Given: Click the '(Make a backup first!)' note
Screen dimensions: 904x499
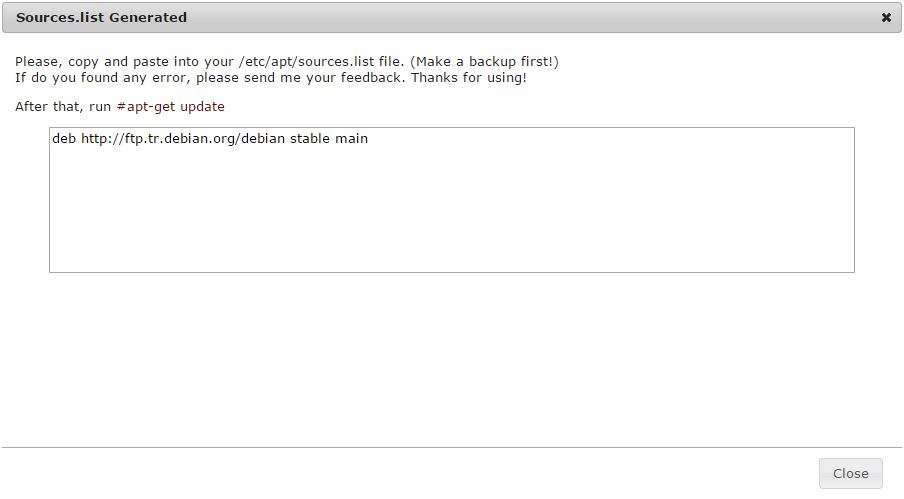Looking at the screenshot, I should coord(484,62).
